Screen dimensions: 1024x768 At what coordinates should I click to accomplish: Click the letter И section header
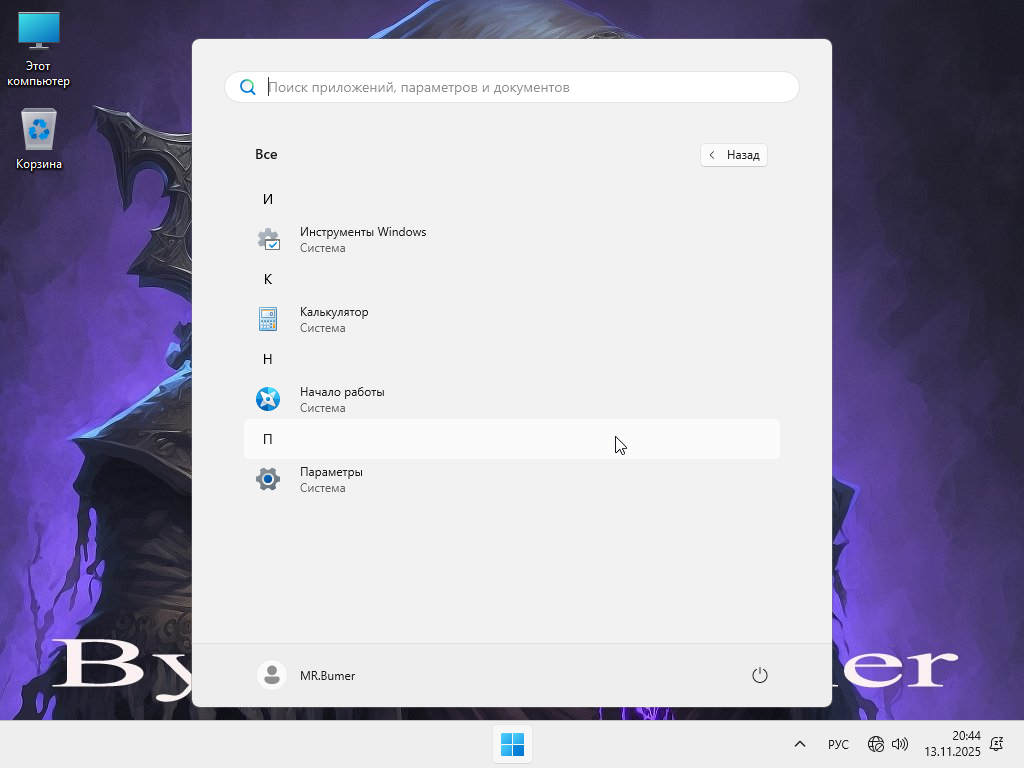(x=268, y=199)
